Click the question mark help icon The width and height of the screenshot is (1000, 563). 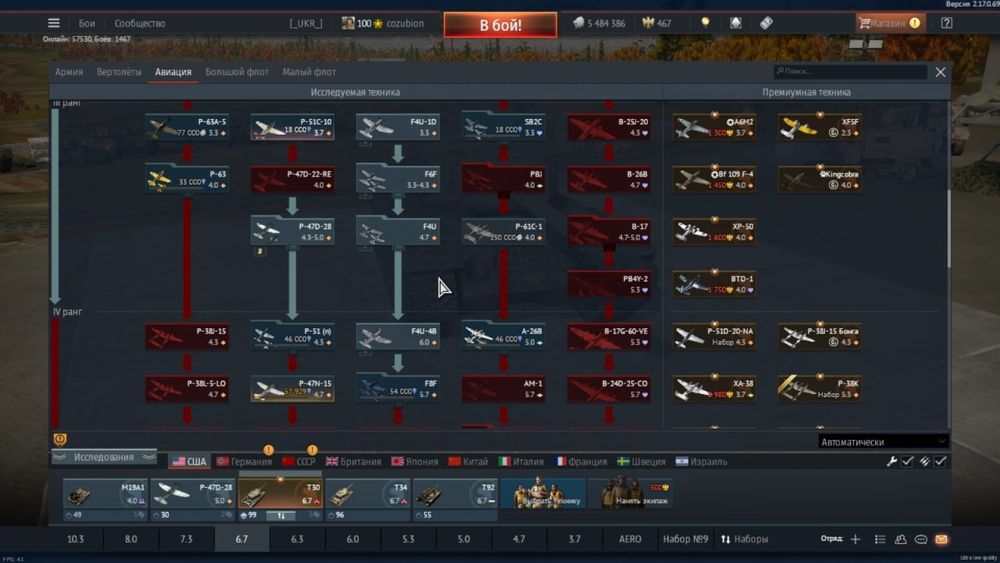coord(946,23)
